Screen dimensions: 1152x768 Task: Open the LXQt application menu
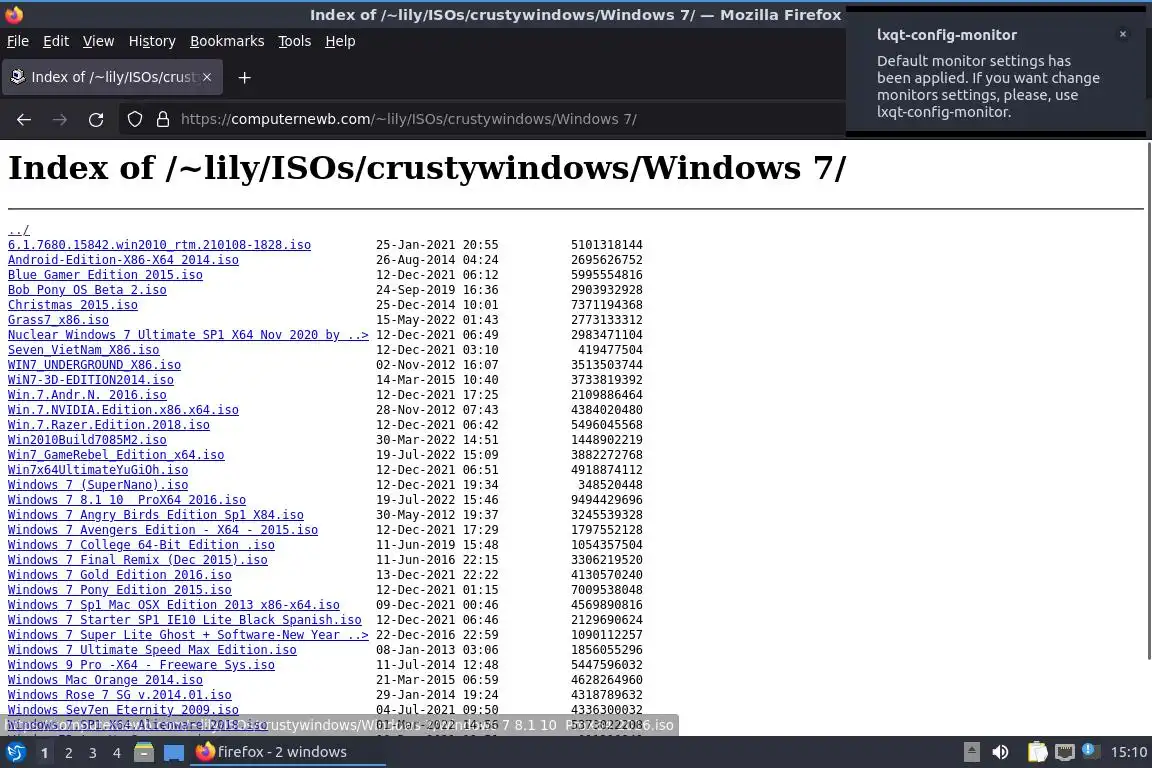[15, 752]
